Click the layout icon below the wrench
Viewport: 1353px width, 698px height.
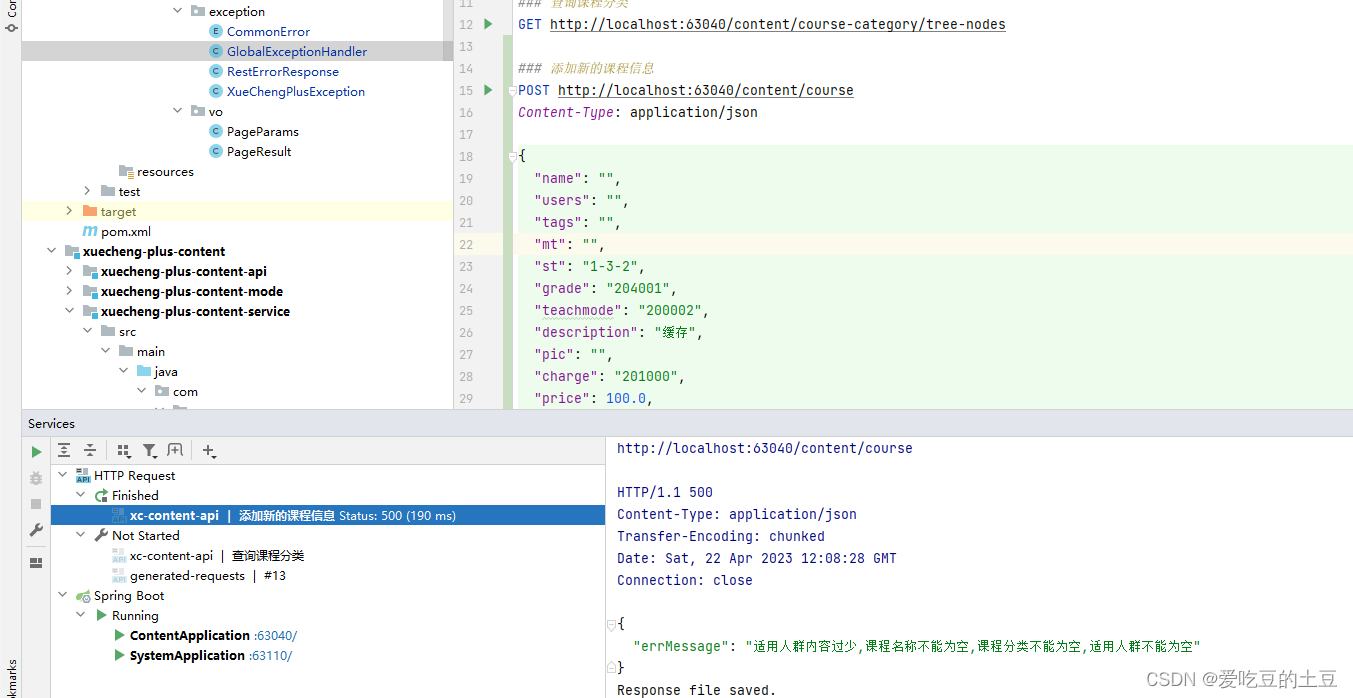point(37,563)
